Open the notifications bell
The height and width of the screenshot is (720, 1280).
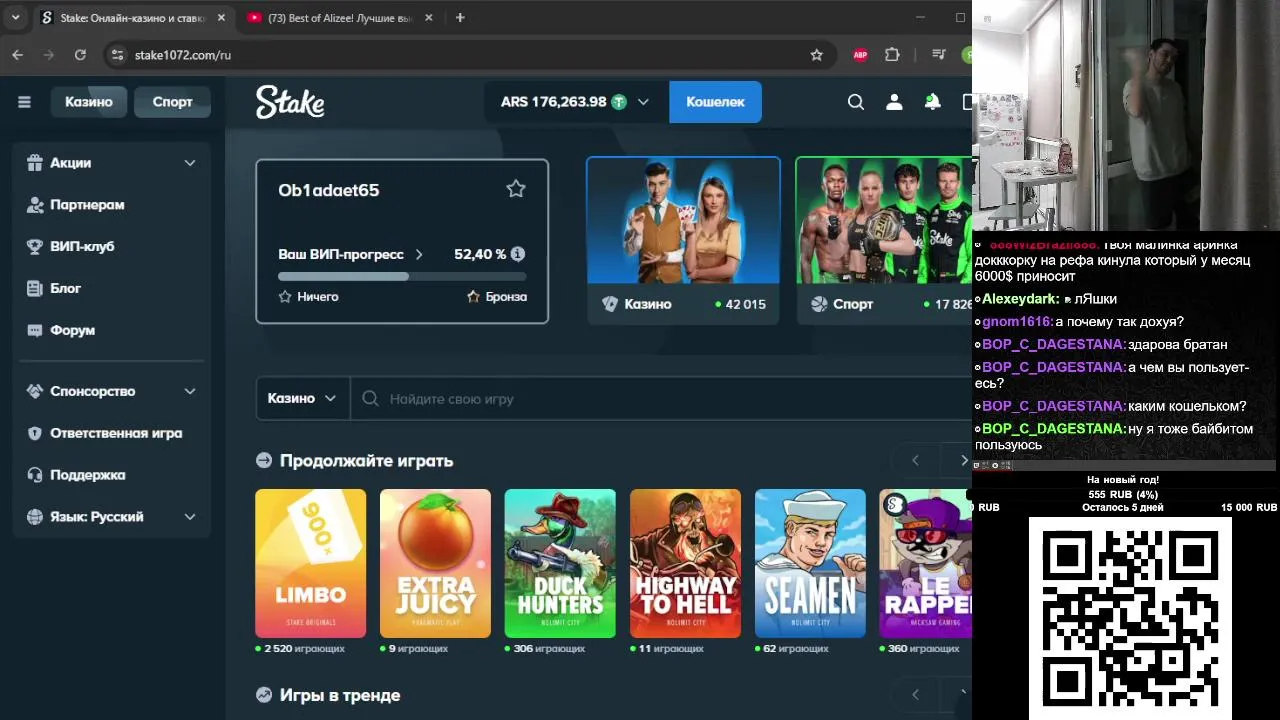pos(932,102)
